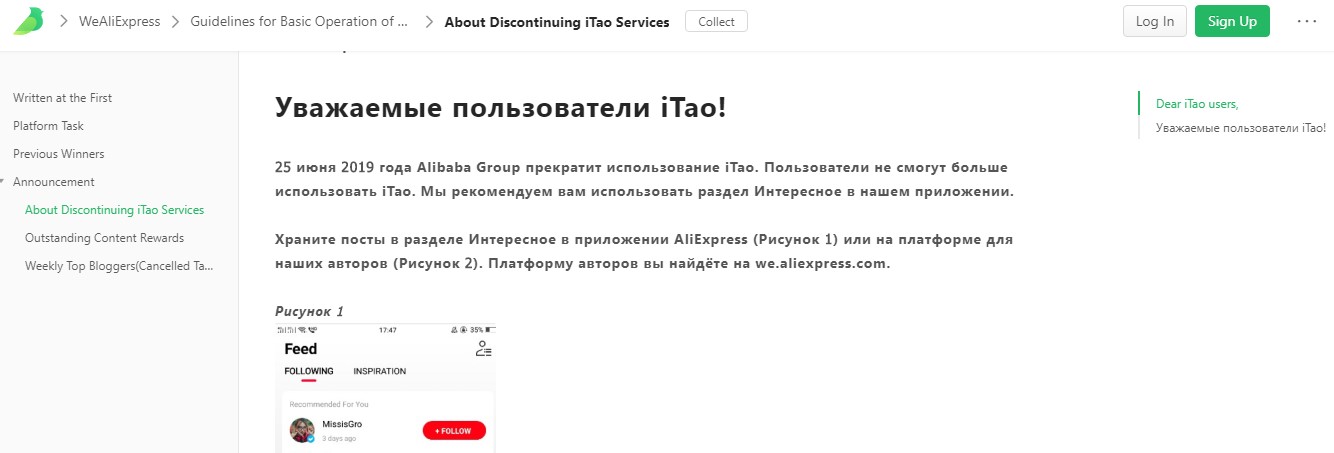Click the Feed screenshot under Рисунок 1
The width and height of the screenshot is (1334, 453).
(385, 390)
